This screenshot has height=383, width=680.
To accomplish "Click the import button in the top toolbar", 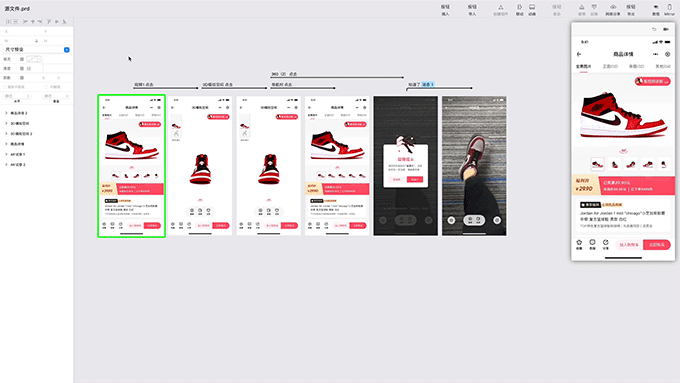I will tap(472, 10).
